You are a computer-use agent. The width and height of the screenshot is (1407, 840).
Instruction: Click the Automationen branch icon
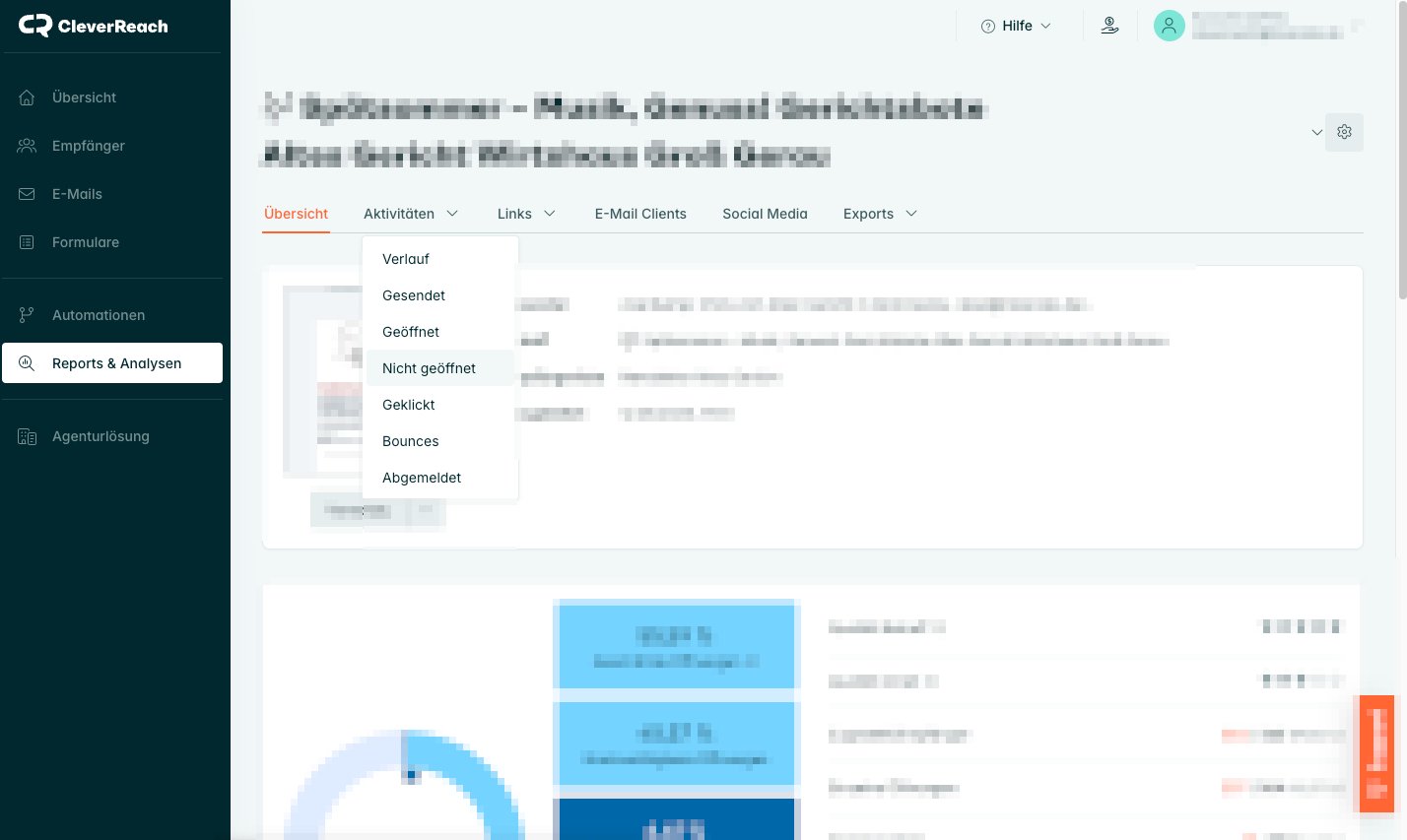[x=28, y=315]
